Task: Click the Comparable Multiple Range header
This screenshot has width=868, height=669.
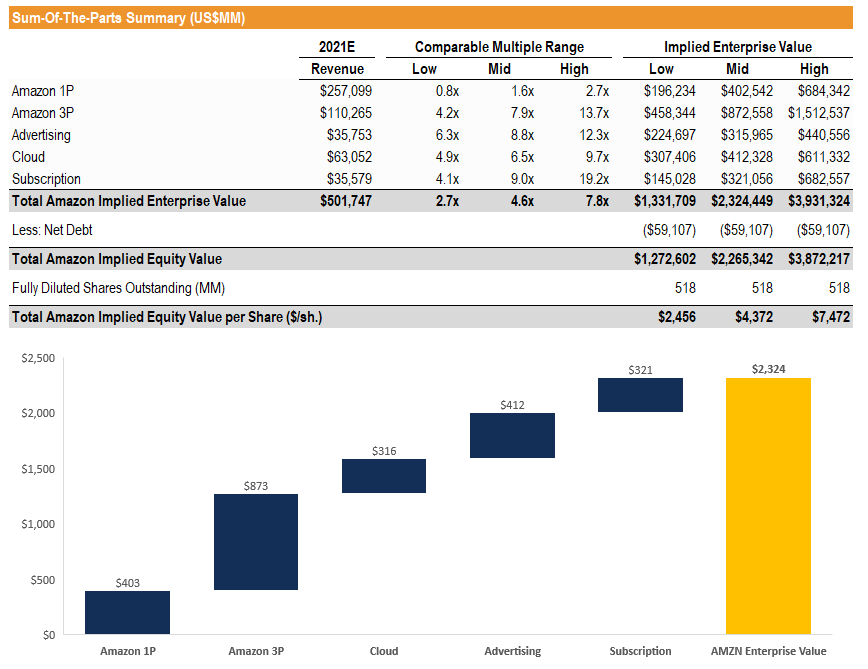Action: tap(499, 47)
